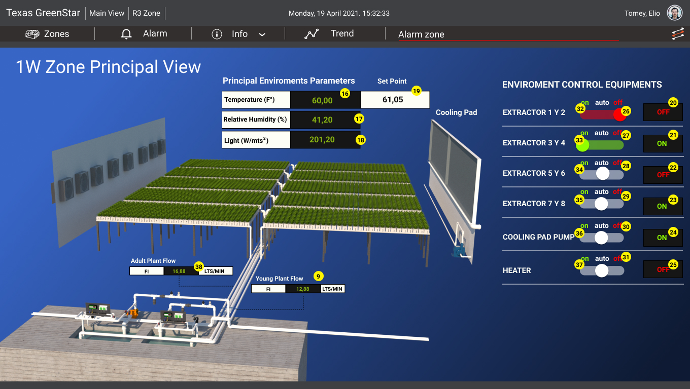
Task: Click the Info circle icon
Action: click(217, 34)
